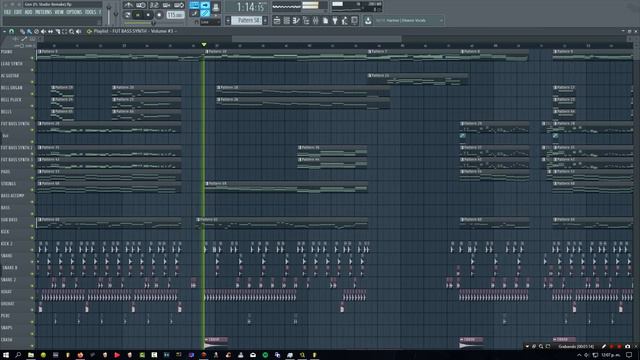Open the VIEW menu
The width and height of the screenshot is (640, 360).
[x=59, y=12]
